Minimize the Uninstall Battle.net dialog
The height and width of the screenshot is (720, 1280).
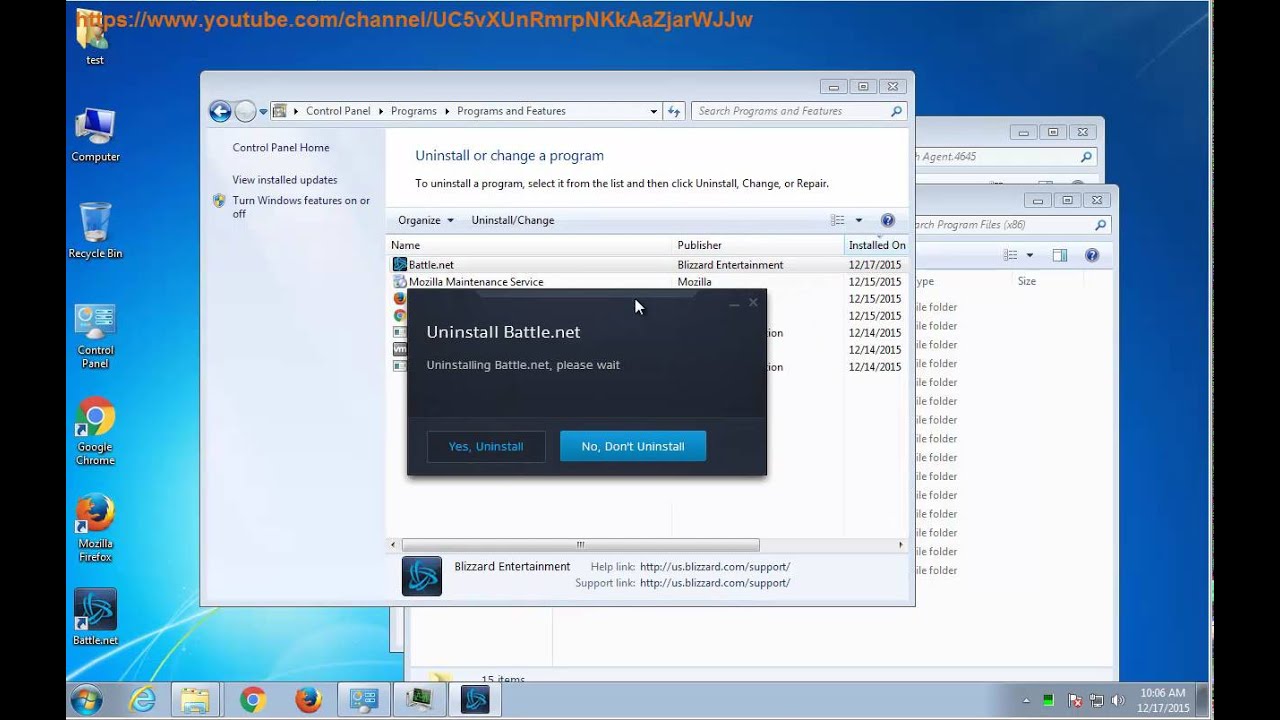pyautogui.click(x=734, y=303)
